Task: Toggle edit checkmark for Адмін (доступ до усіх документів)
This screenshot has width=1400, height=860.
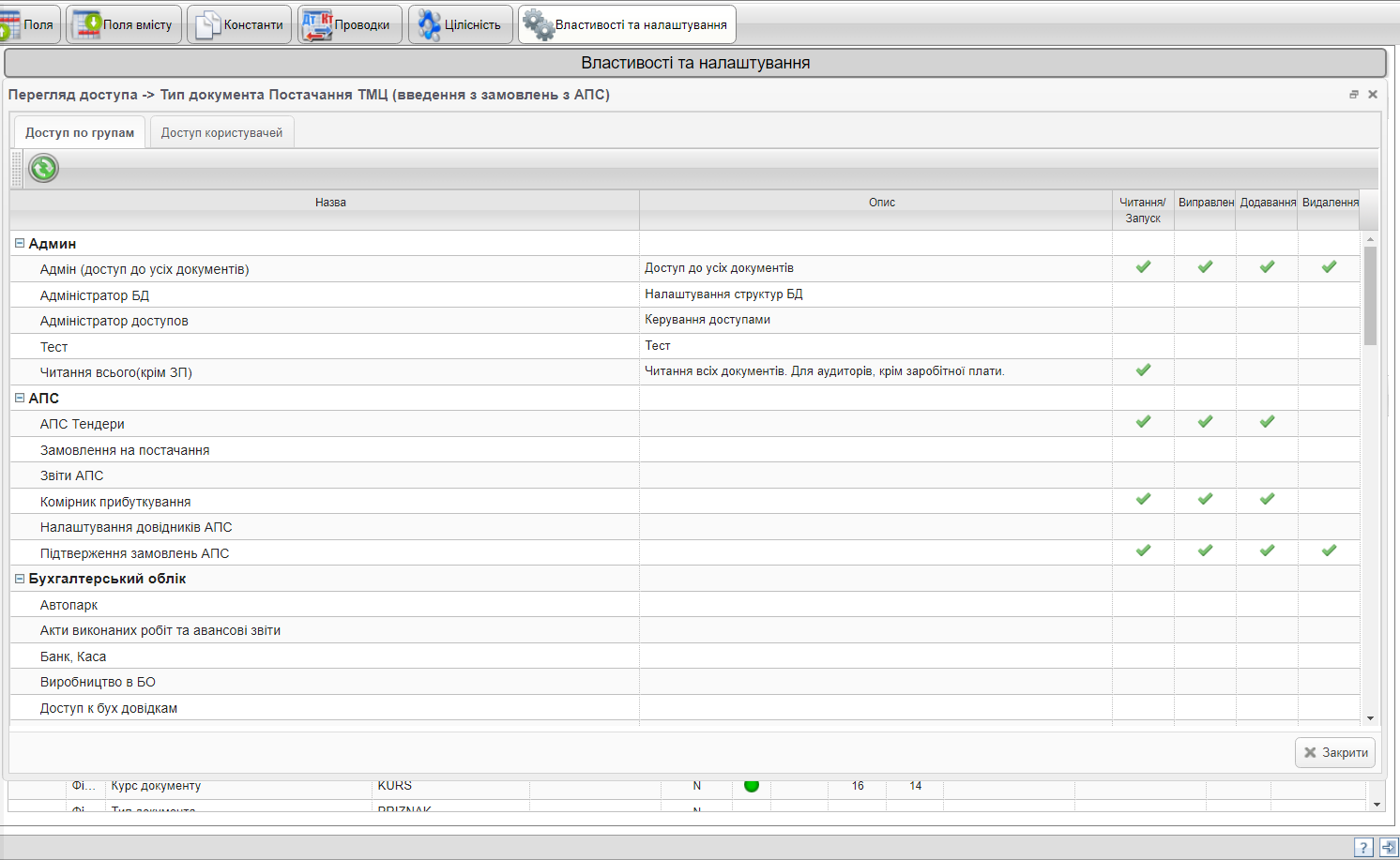Action: (1205, 267)
